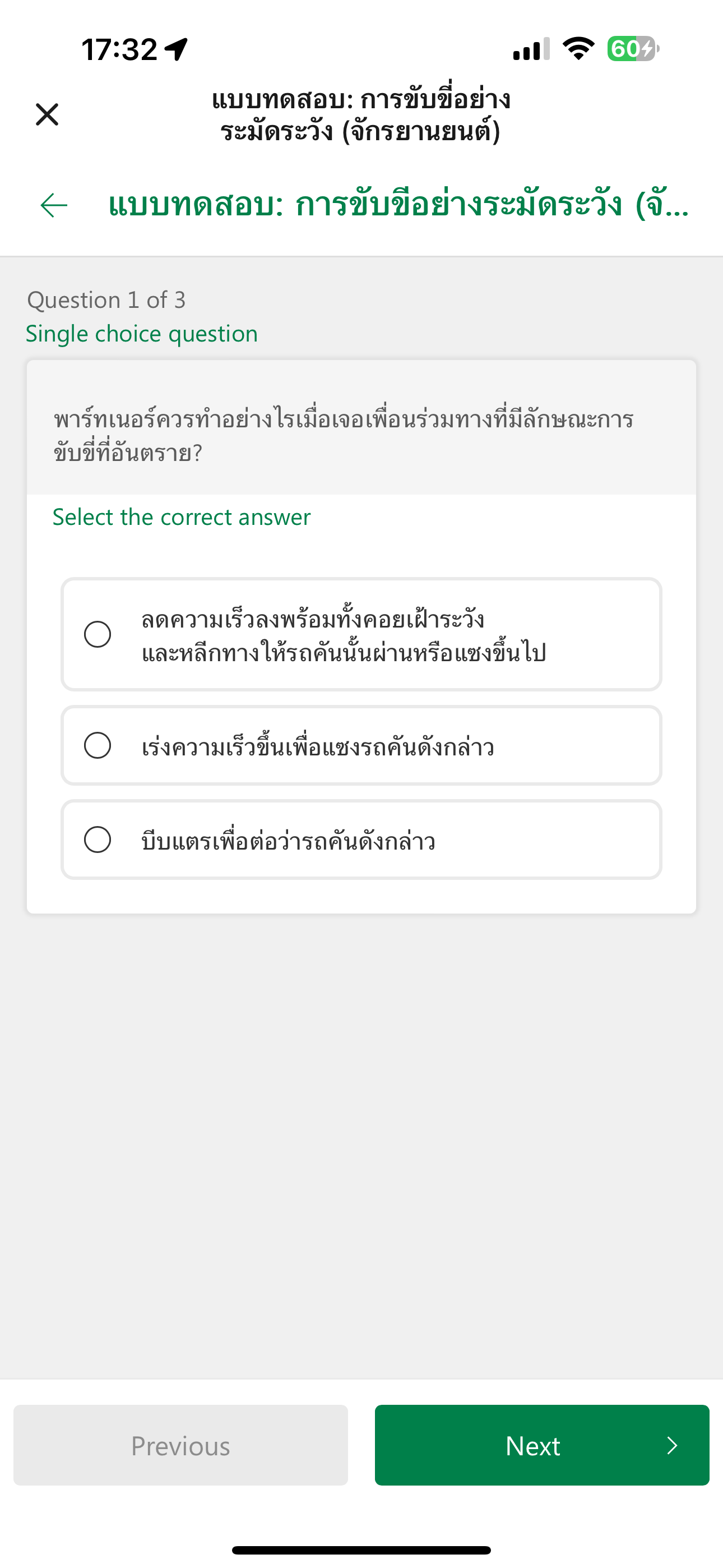Tap the black quiz title in header
The image size is (723, 1568).
[x=361, y=115]
